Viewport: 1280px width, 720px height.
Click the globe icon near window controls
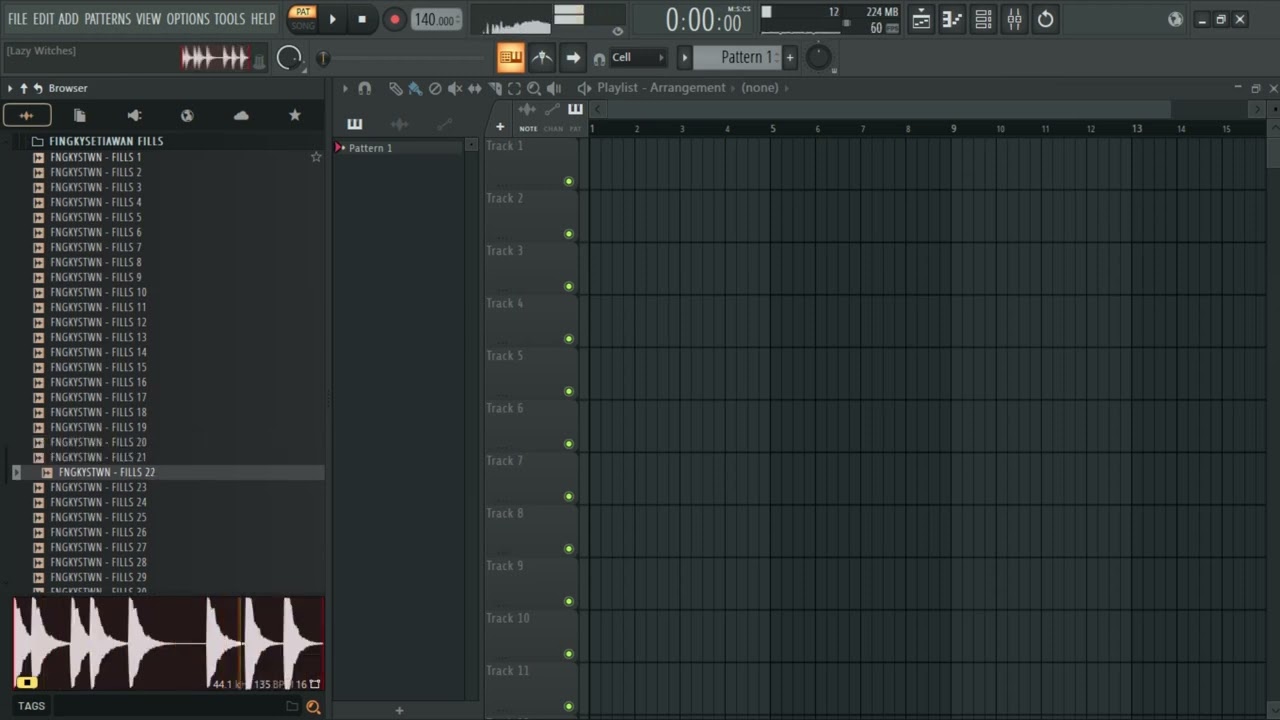(x=1175, y=19)
